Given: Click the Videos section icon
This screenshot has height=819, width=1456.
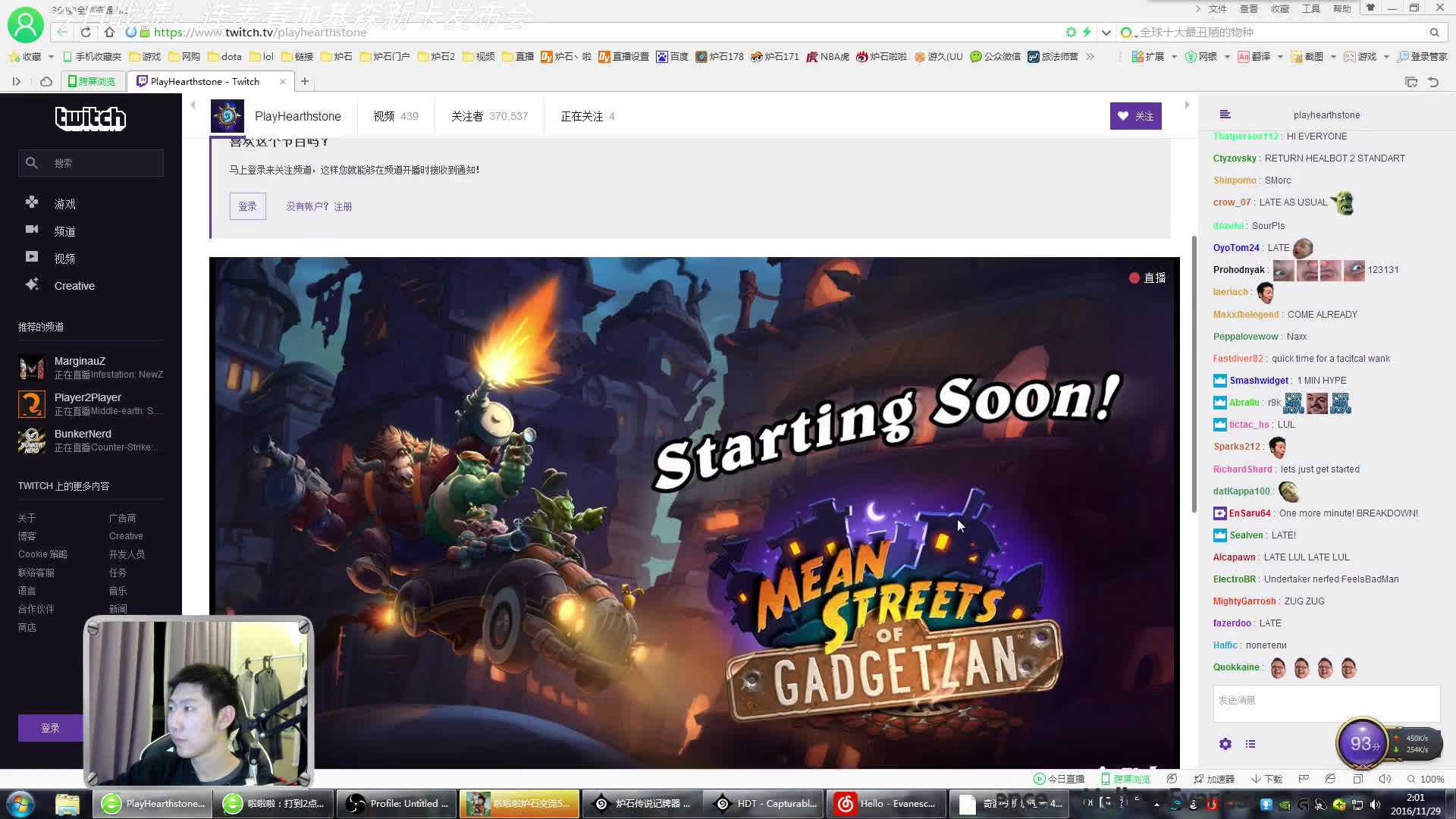Looking at the screenshot, I should 31,257.
